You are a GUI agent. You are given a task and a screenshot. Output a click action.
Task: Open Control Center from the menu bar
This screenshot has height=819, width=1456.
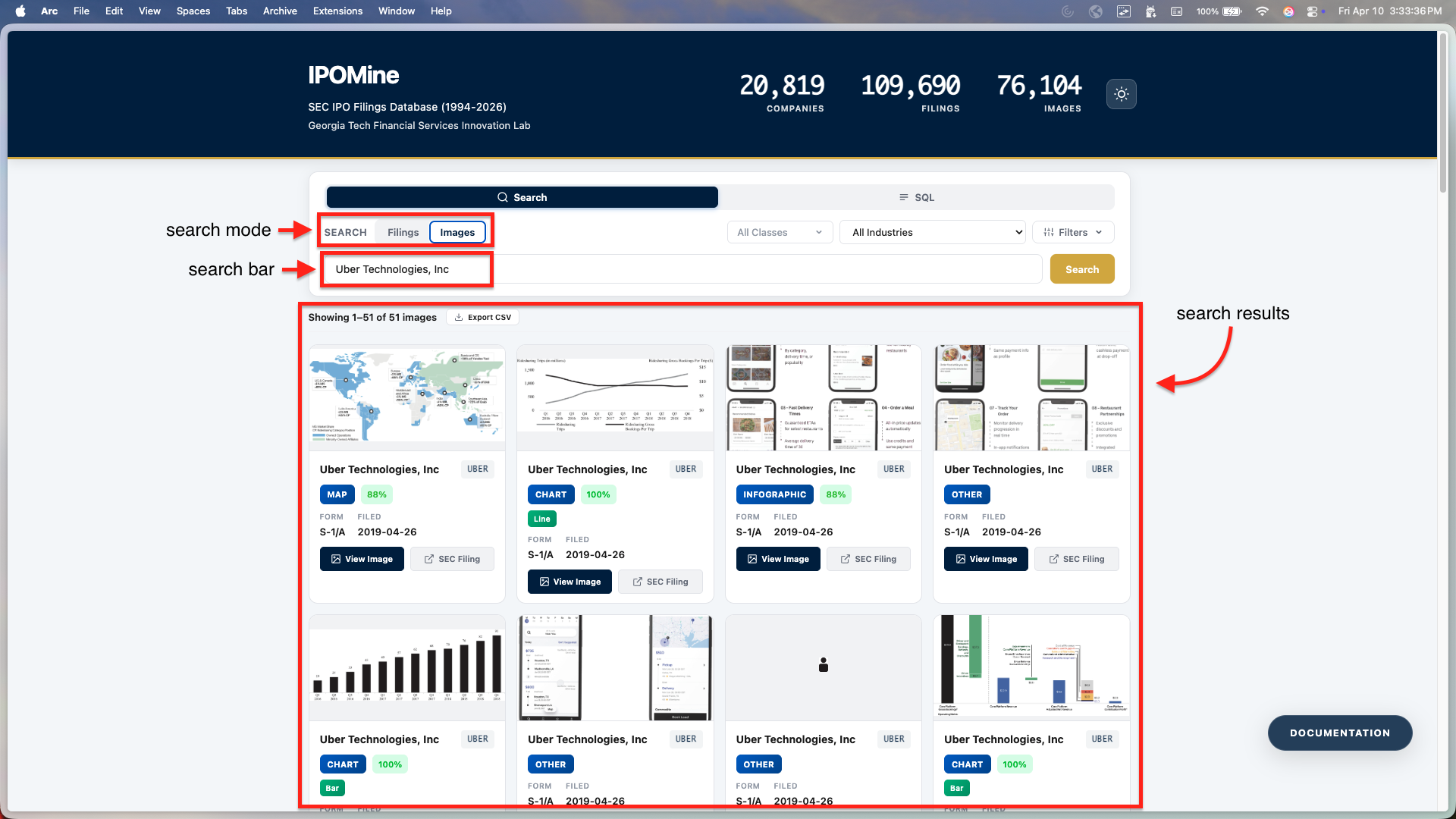coord(1312,11)
